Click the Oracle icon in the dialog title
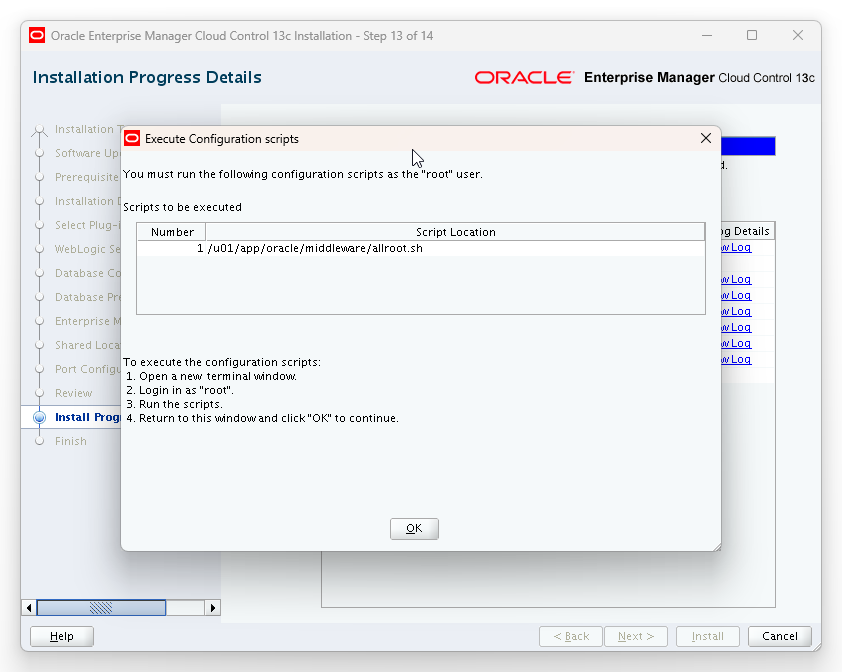842x672 pixels. click(132, 139)
